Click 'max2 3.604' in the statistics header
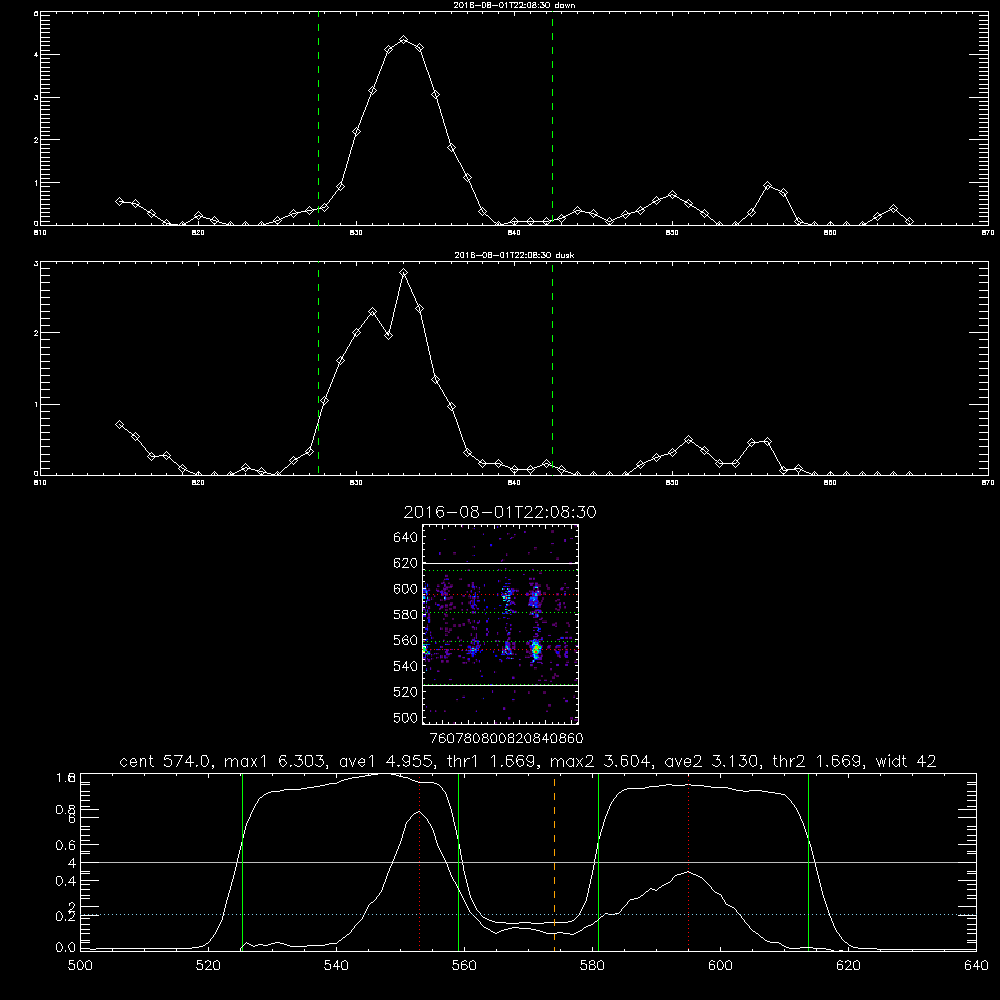 [x=599, y=761]
